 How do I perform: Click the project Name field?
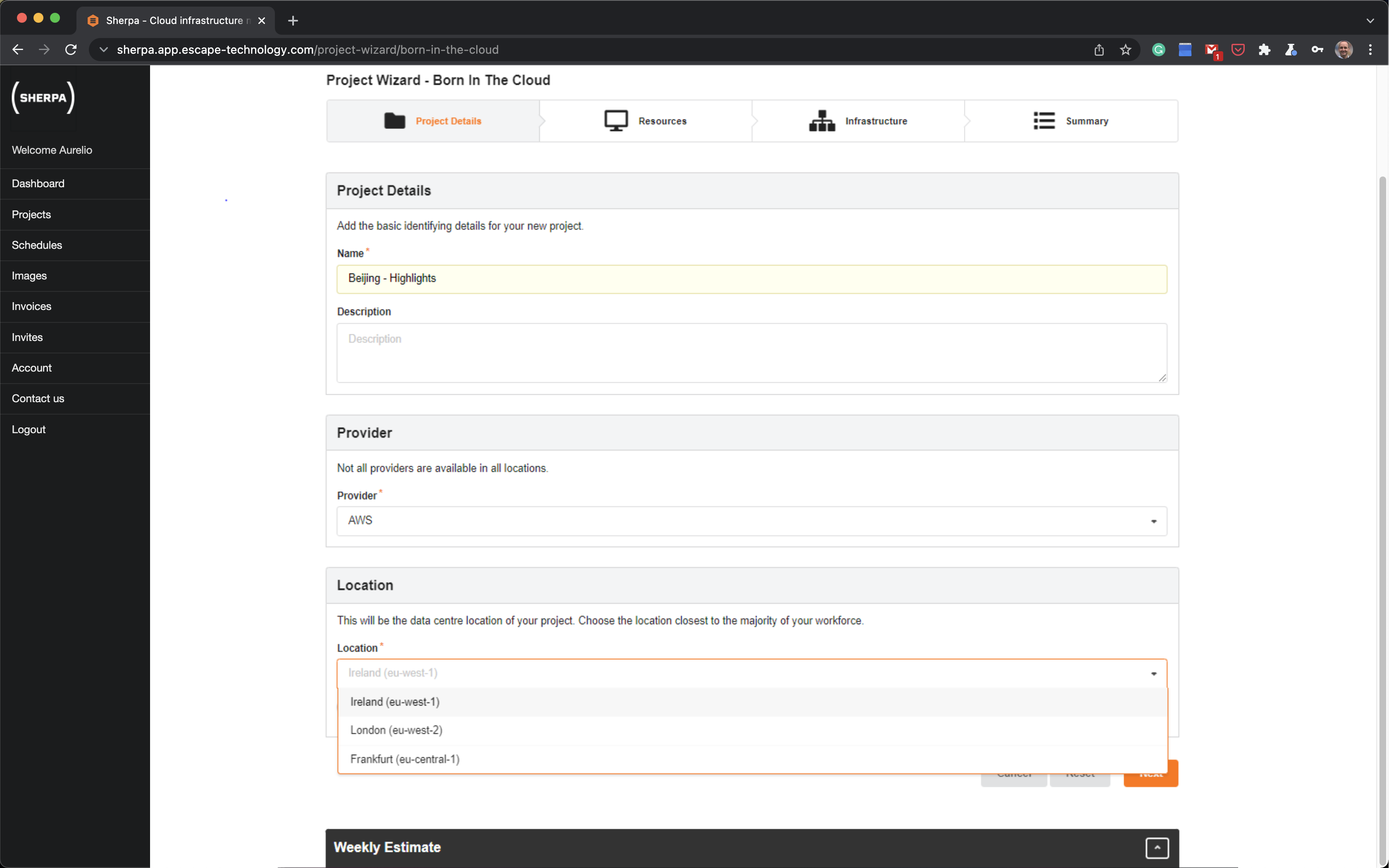click(751, 279)
